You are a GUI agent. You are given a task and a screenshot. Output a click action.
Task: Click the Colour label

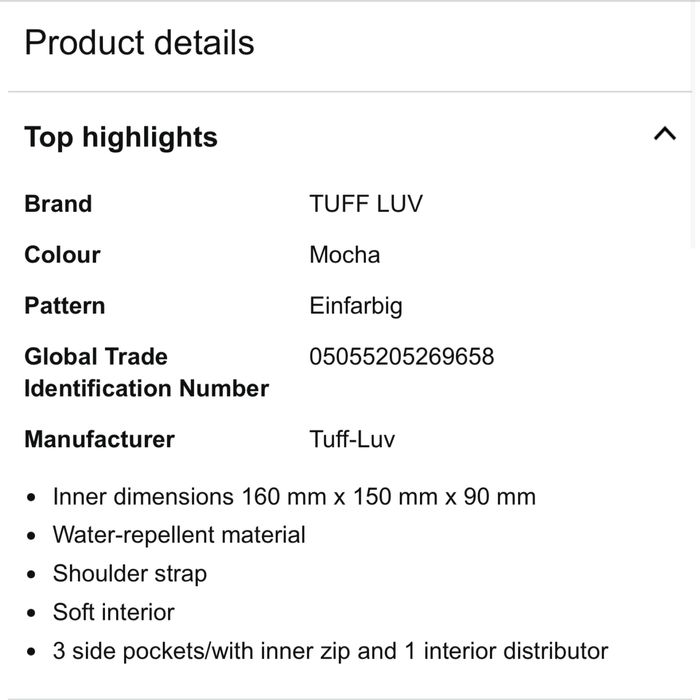click(x=62, y=255)
